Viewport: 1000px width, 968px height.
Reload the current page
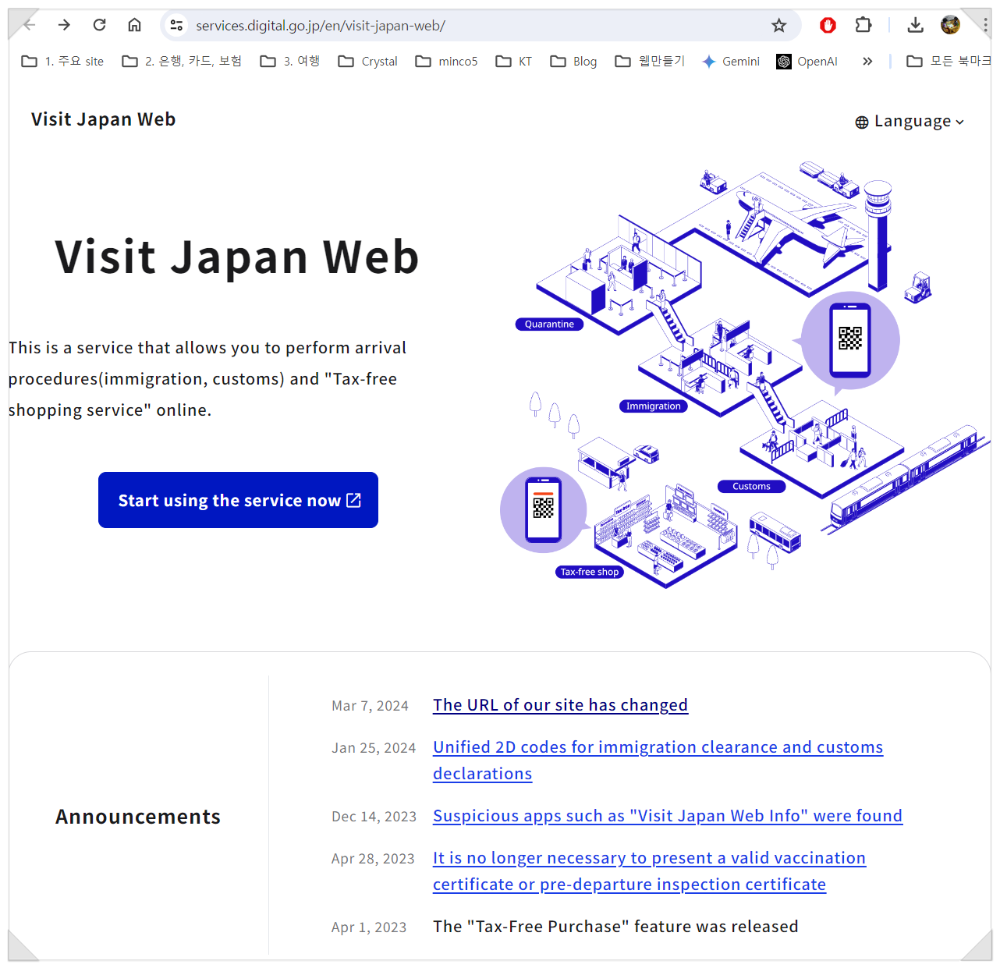(99, 24)
